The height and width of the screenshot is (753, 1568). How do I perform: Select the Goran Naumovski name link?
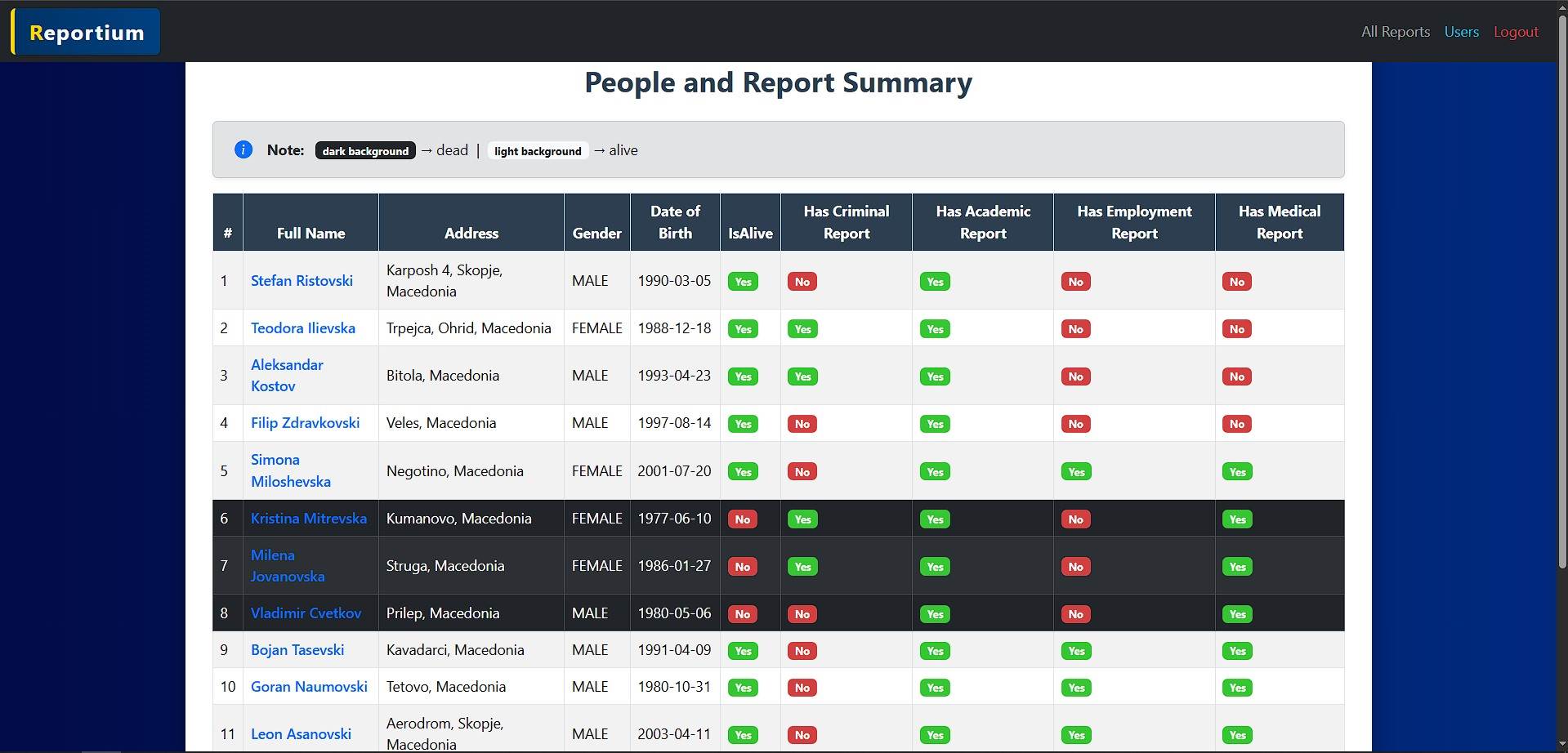(x=309, y=686)
